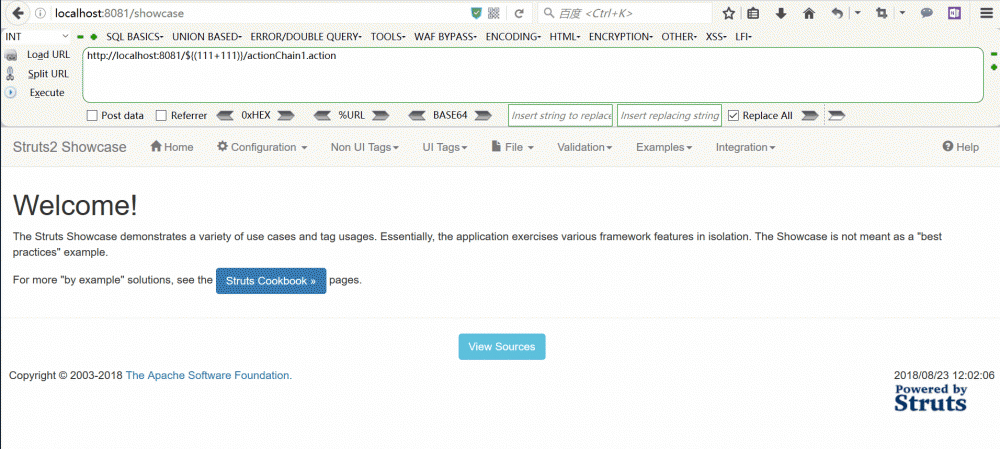Bookmark this page with the star icon
This screenshot has height=449, width=1000.
point(729,13)
